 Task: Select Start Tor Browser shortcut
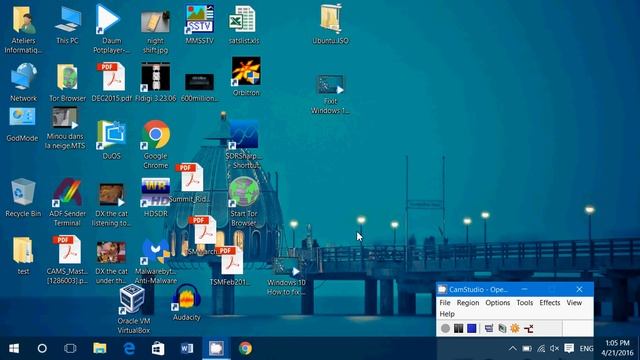click(244, 202)
